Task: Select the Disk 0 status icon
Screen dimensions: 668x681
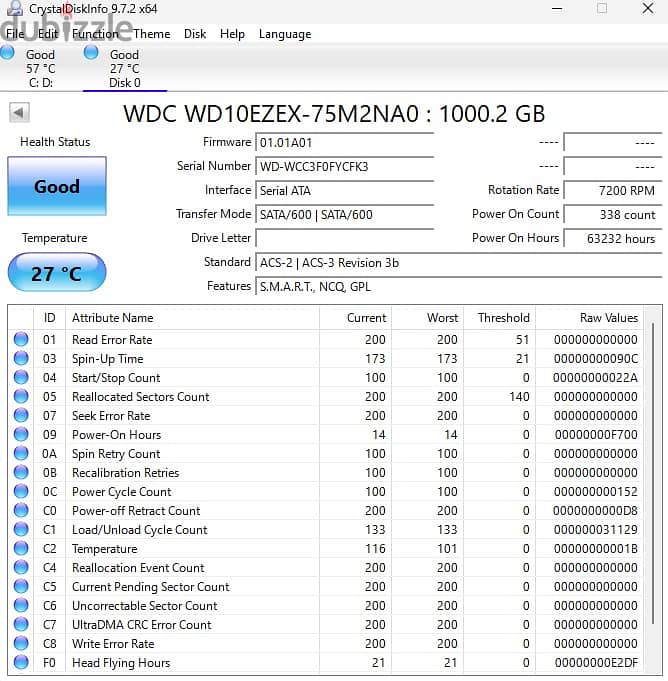Action: coord(91,53)
